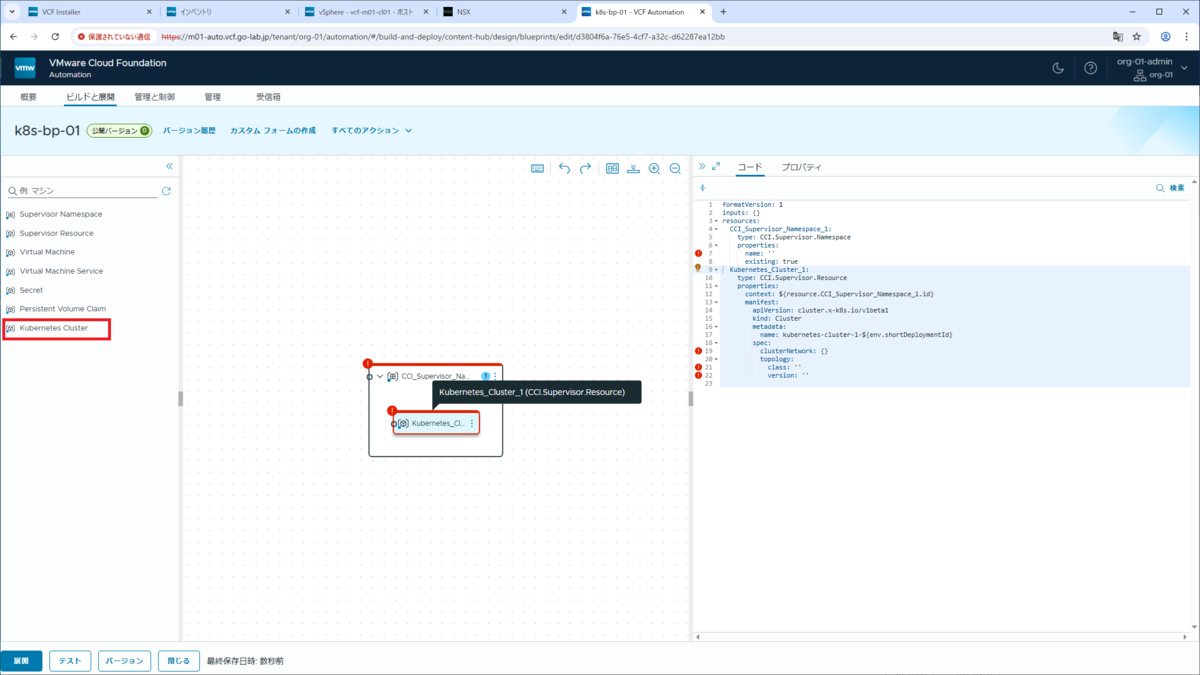Screen dimensions: 1200x675
Task: Fold the properties block at line 6
Action: 716,245
